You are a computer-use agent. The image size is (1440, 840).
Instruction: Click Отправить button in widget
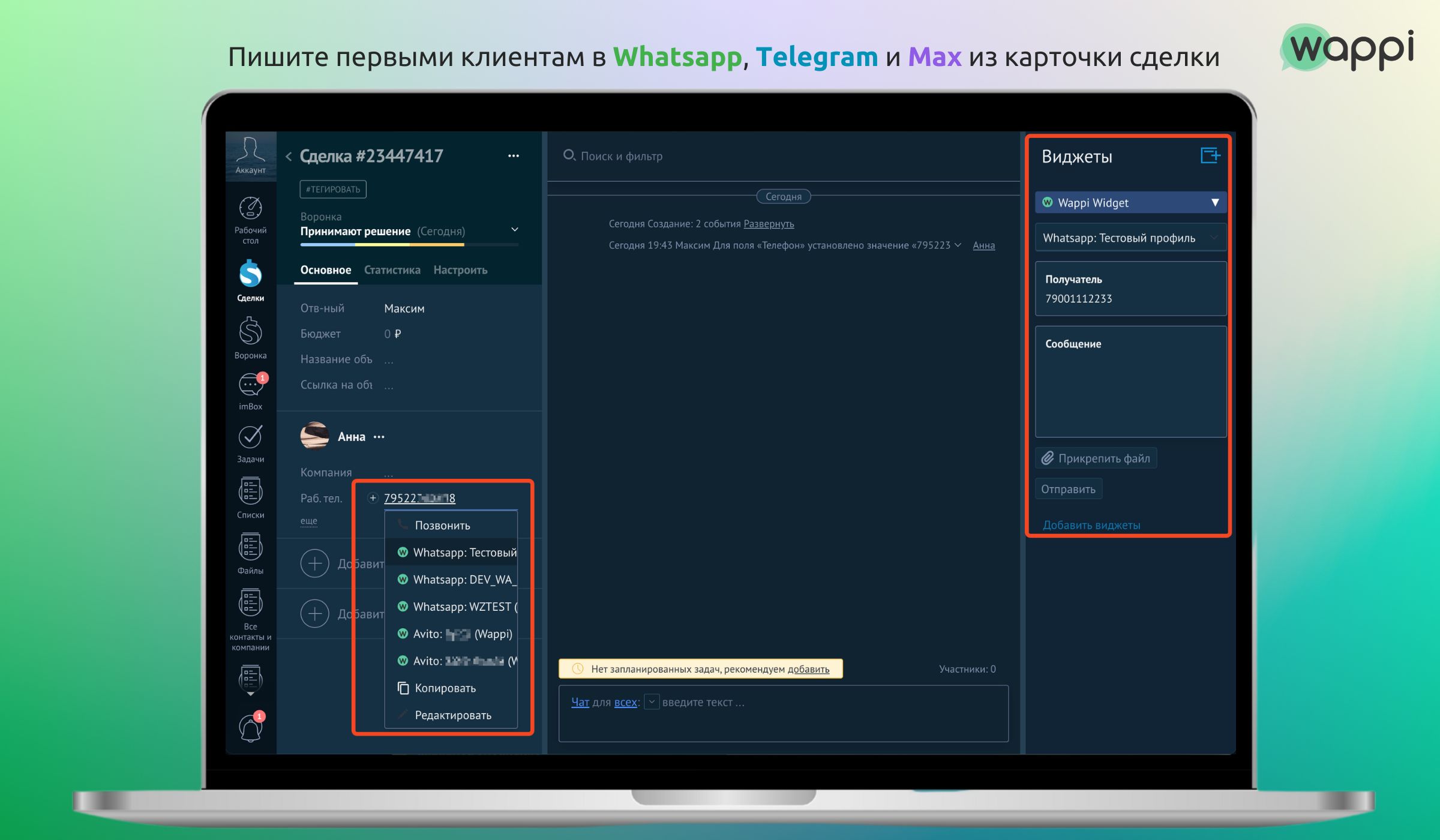(1069, 489)
